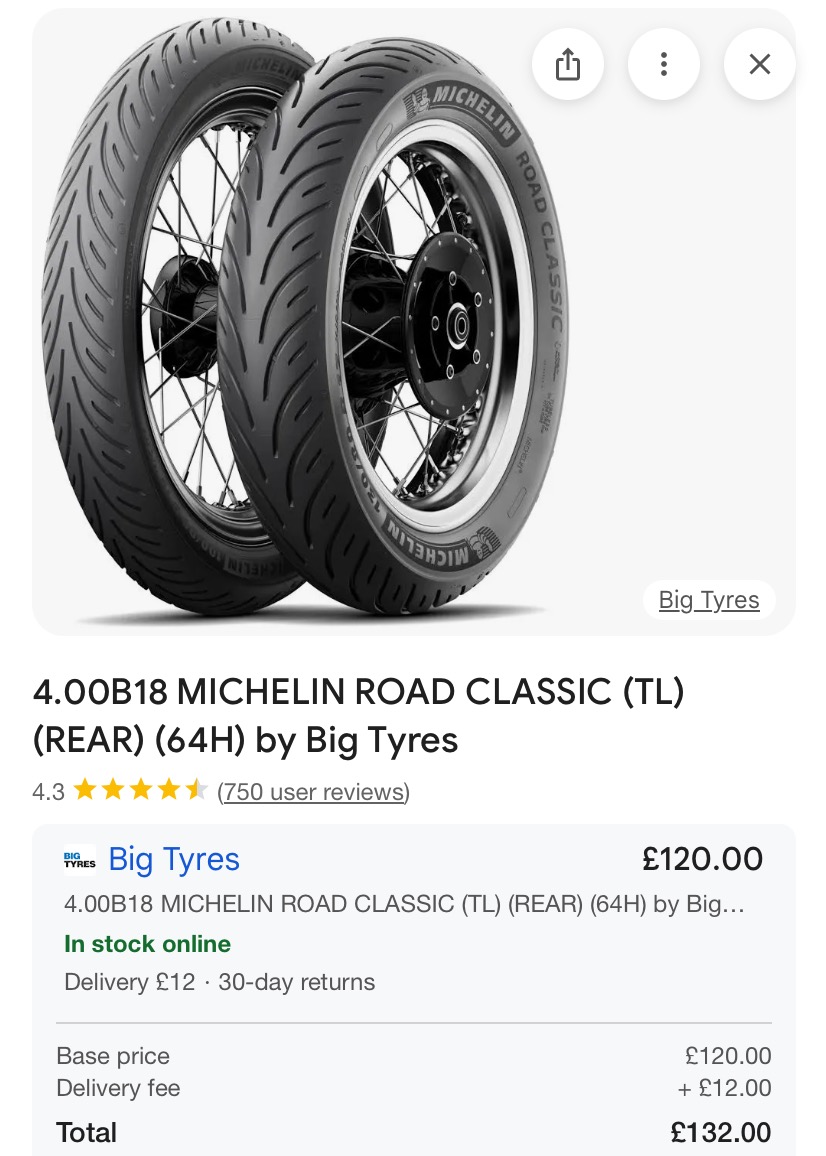Open the three-dot more options menu

point(663,65)
